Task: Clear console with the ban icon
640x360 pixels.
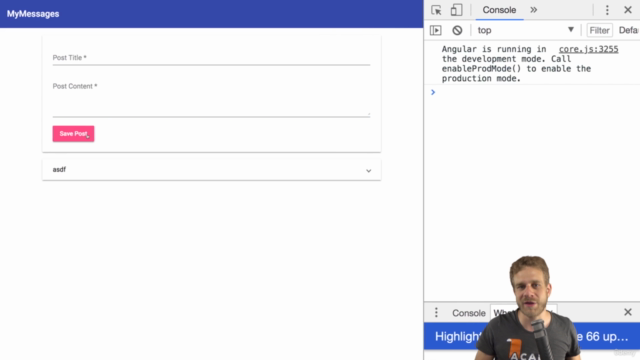Action: point(457,30)
